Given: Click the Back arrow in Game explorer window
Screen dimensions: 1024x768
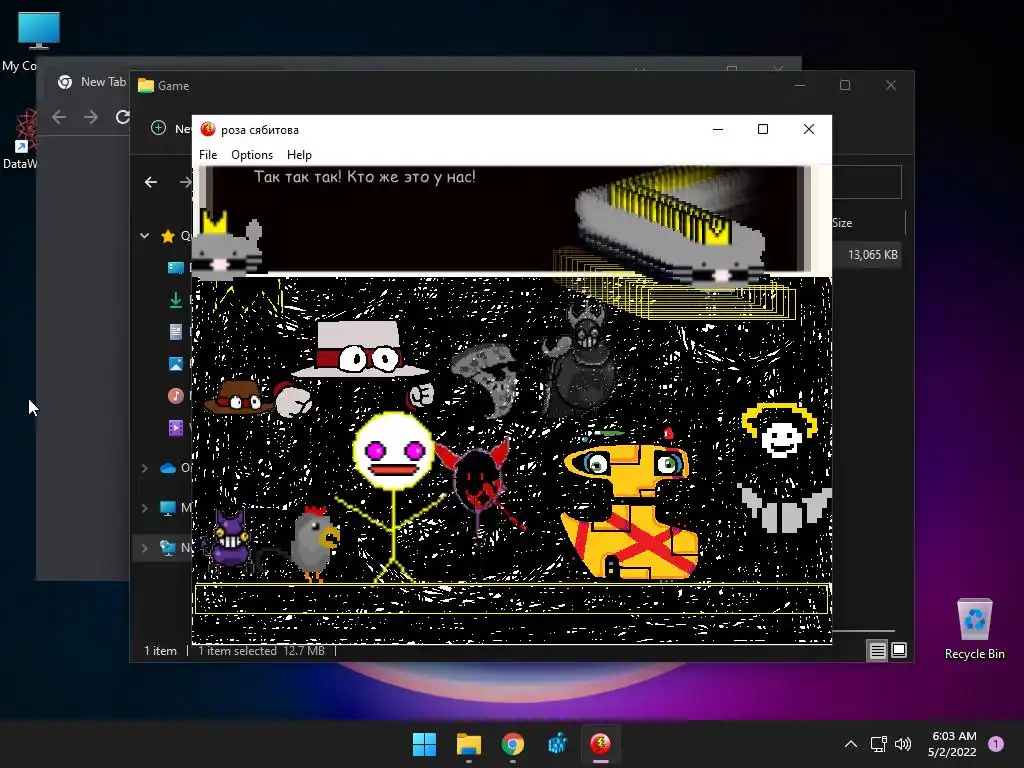Looking at the screenshot, I should (x=151, y=182).
